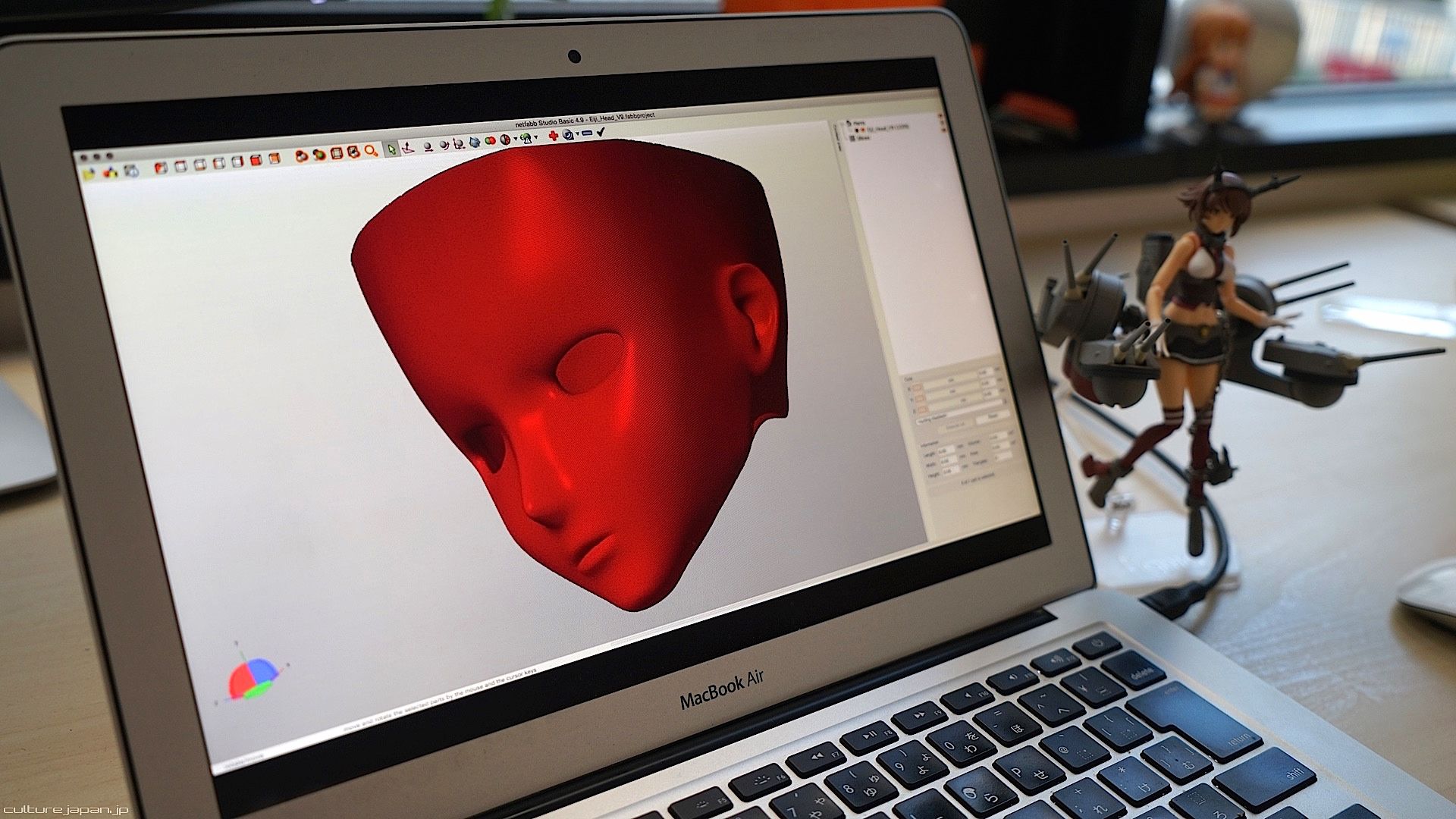Click the move part sphere icon
This screenshot has height=819, width=1456.
(x=428, y=146)
